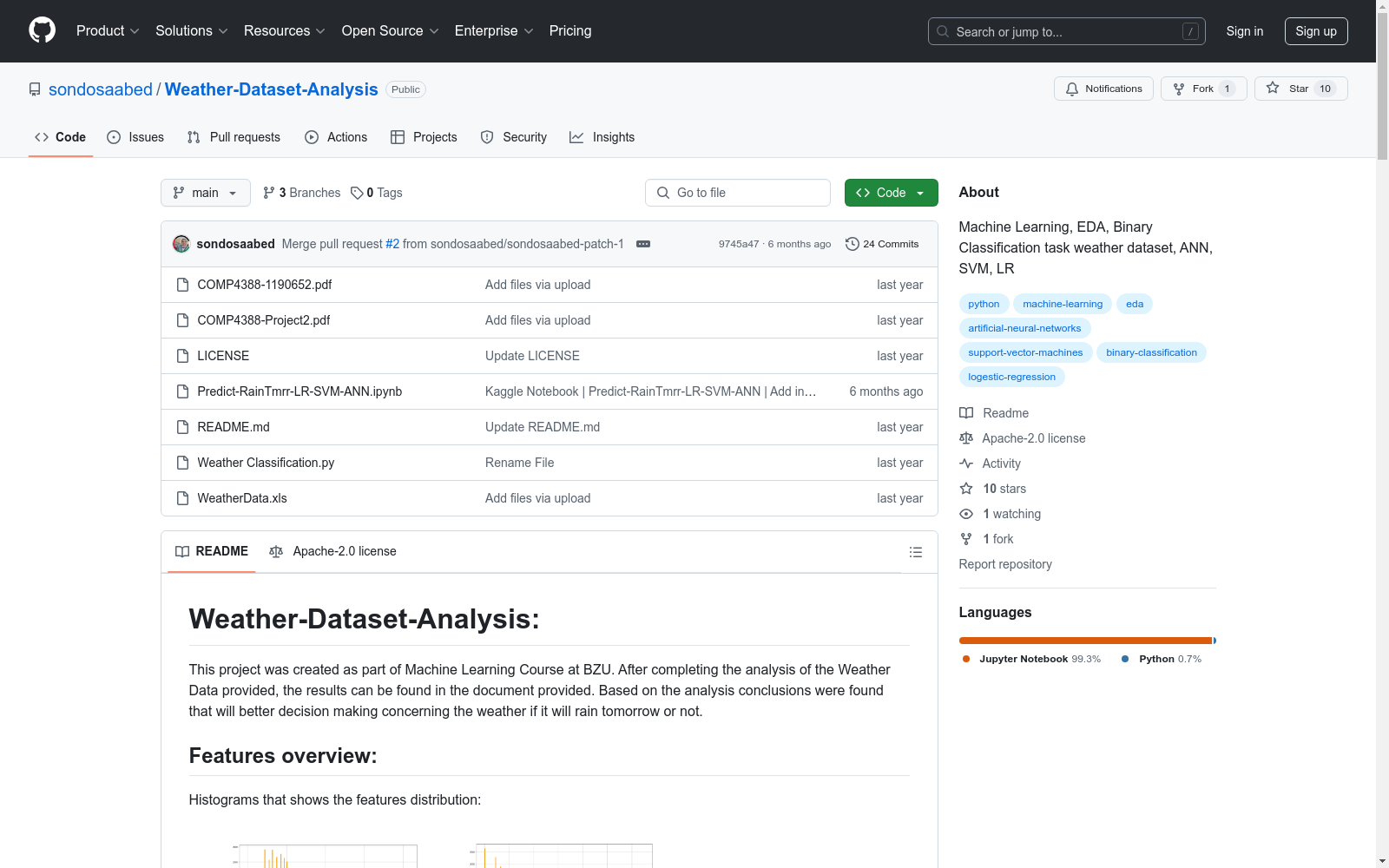Click the tag icon beside 0 Tags

click(x=357, y=193)
